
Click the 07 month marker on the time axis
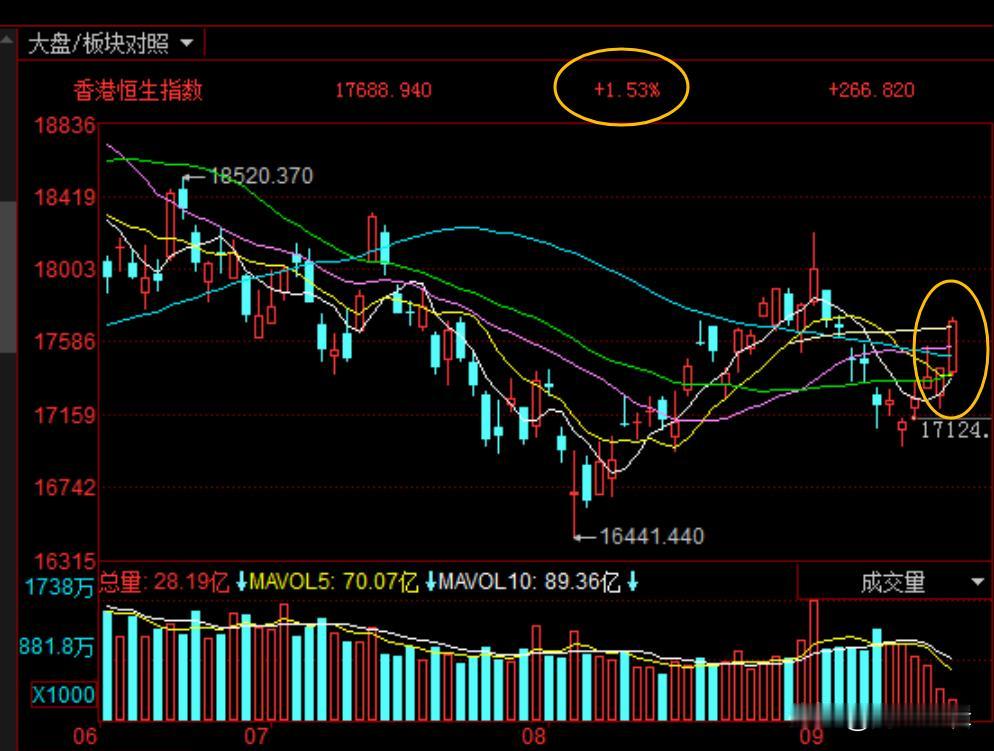tap(256, 736)
